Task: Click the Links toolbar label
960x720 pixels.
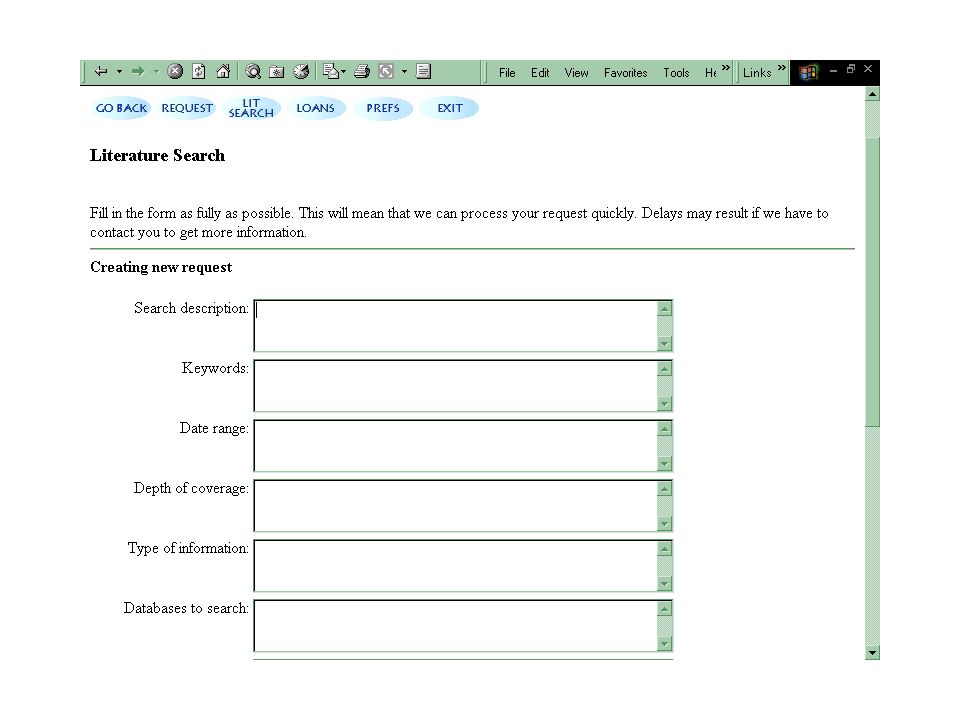Action: coord(757,73)
